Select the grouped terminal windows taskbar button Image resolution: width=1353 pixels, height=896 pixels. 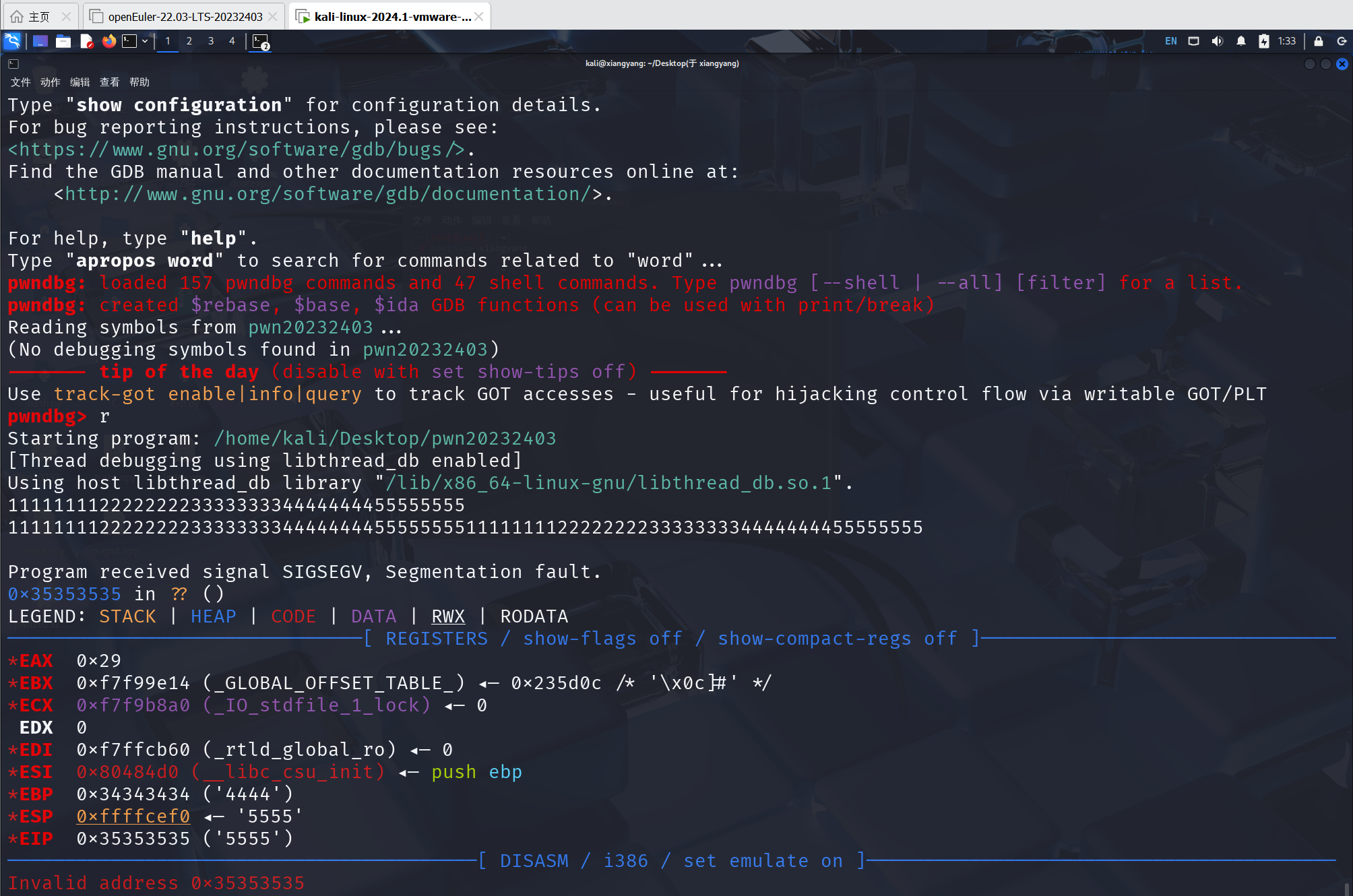(x=261, y=42)
